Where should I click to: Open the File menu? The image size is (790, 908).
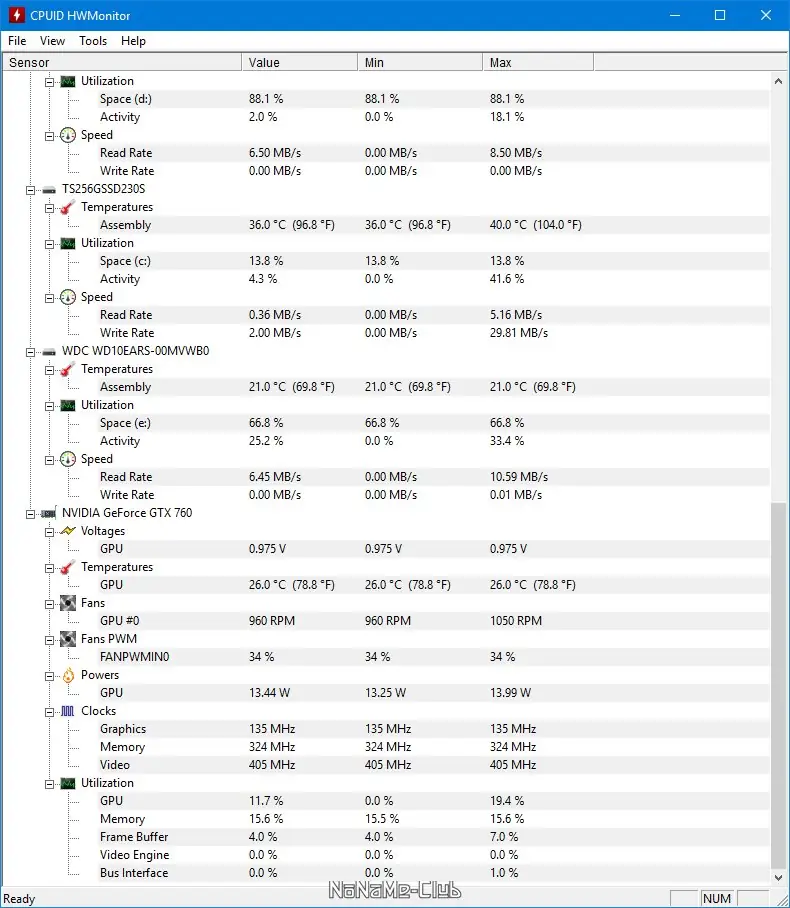[17, 41]
